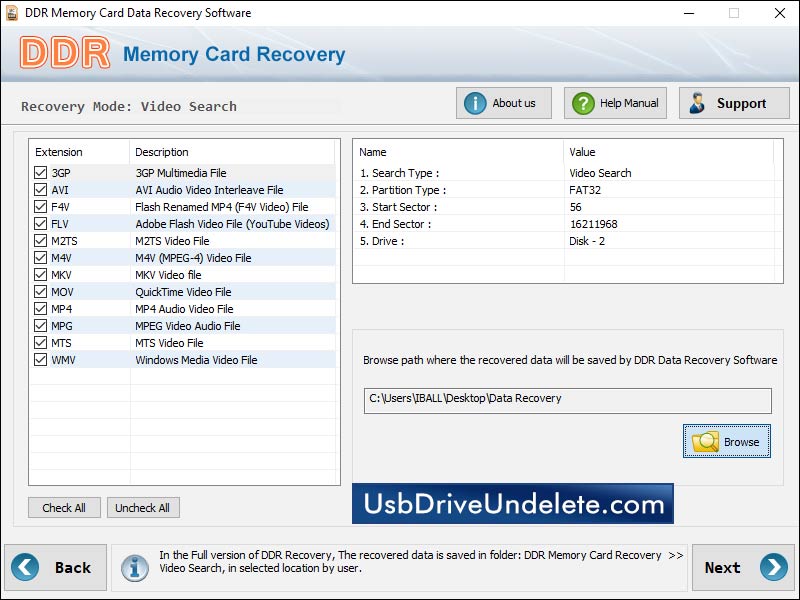
Task: Close the DDR Recovery window
Action: [780, 13]
